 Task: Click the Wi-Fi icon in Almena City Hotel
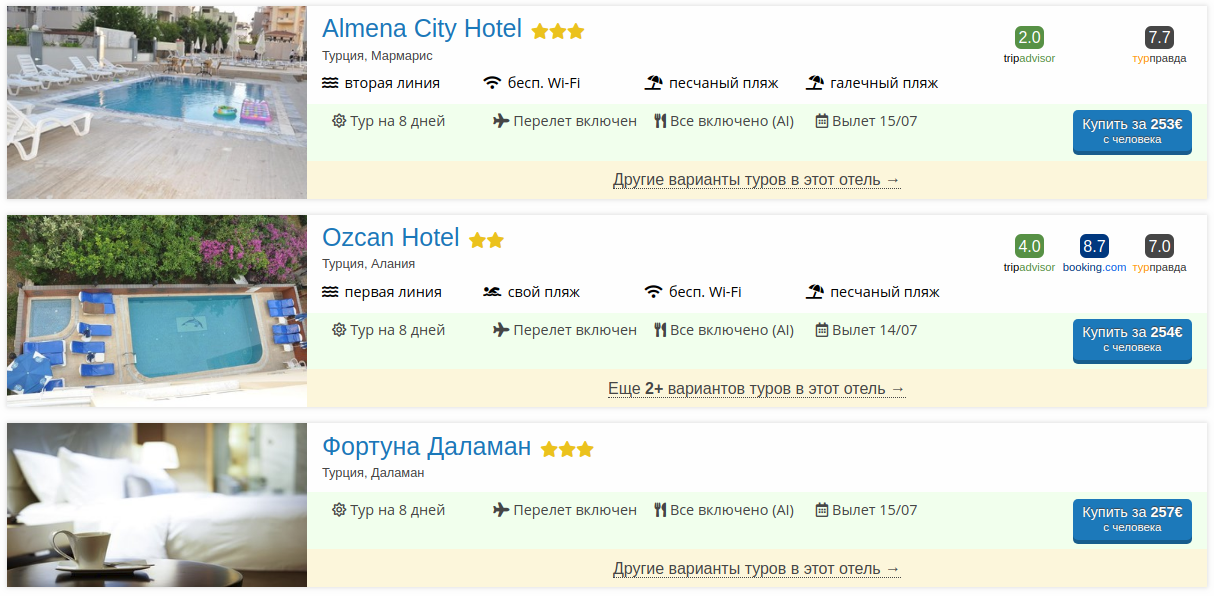[x=491, y=83]
